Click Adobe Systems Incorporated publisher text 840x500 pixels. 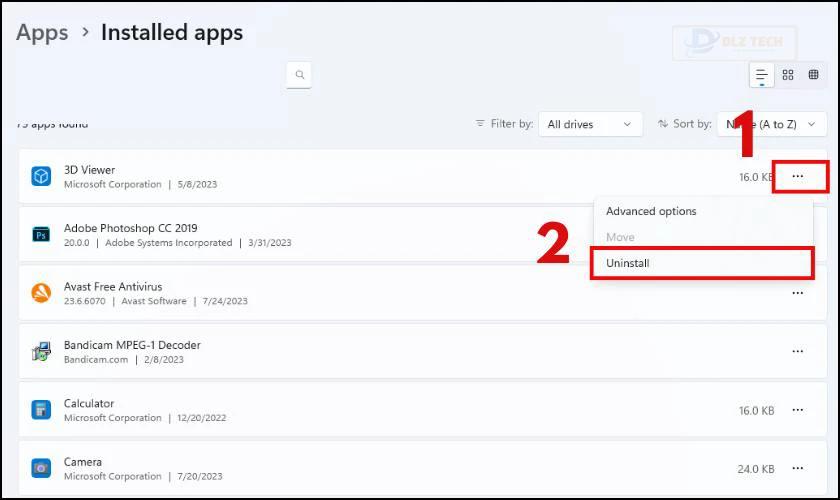[x=169, y=243]
